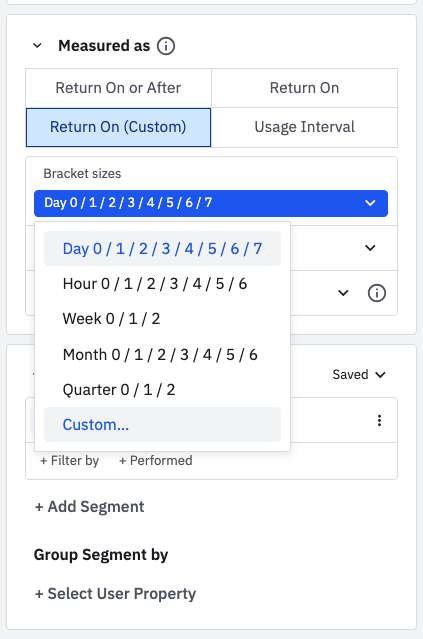The height and width of the screenshot is (639, 423).
Task: Click the info icon in bracket settings row
Action: (377, 293)
